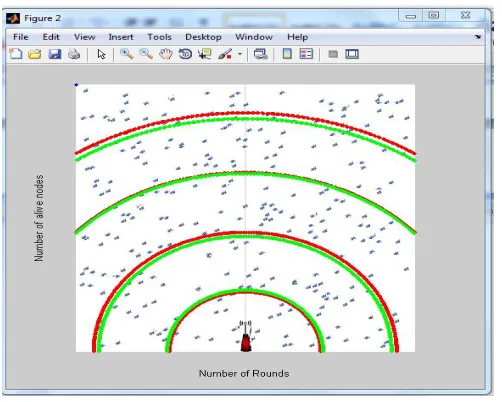Toggle the Data Cursor tool
This screenshot has width=502, height=402.
tap(205, 54)
